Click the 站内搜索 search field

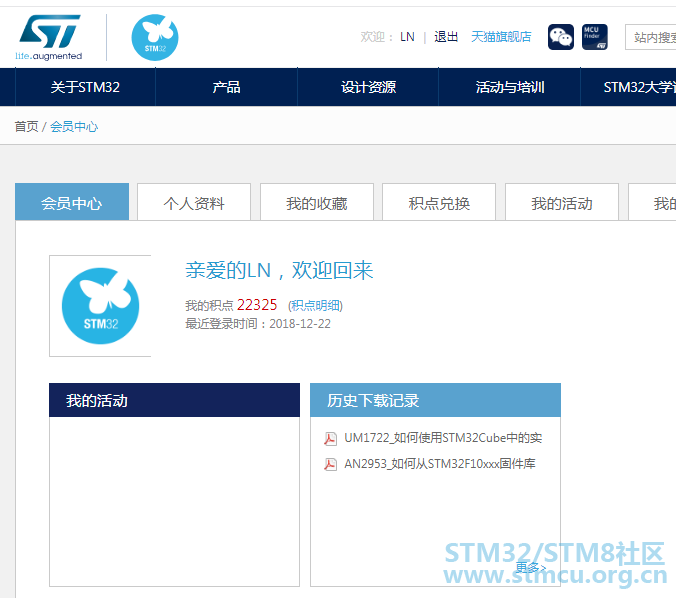[651, 37]
